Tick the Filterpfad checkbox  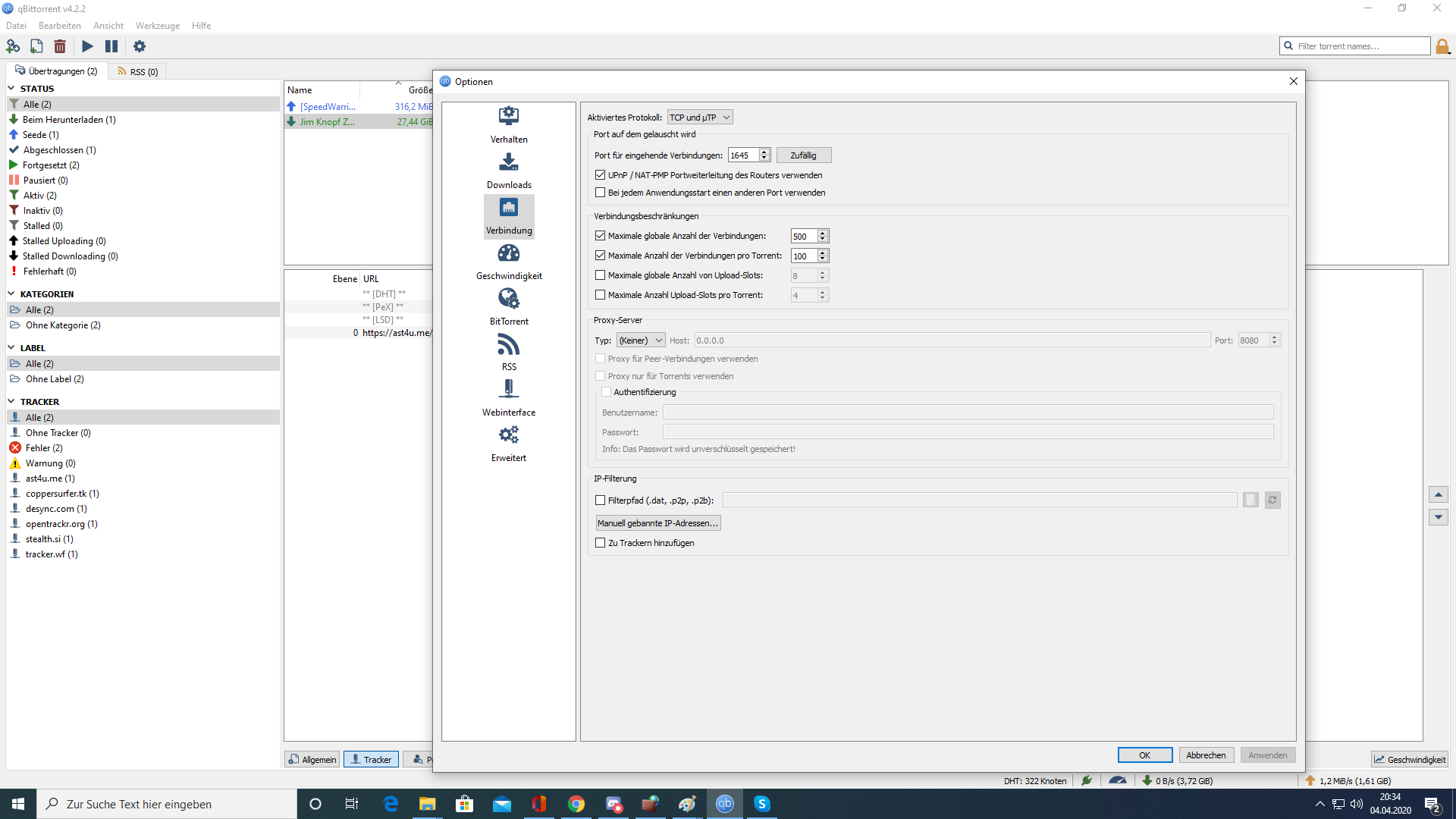[x=601, y=500]
